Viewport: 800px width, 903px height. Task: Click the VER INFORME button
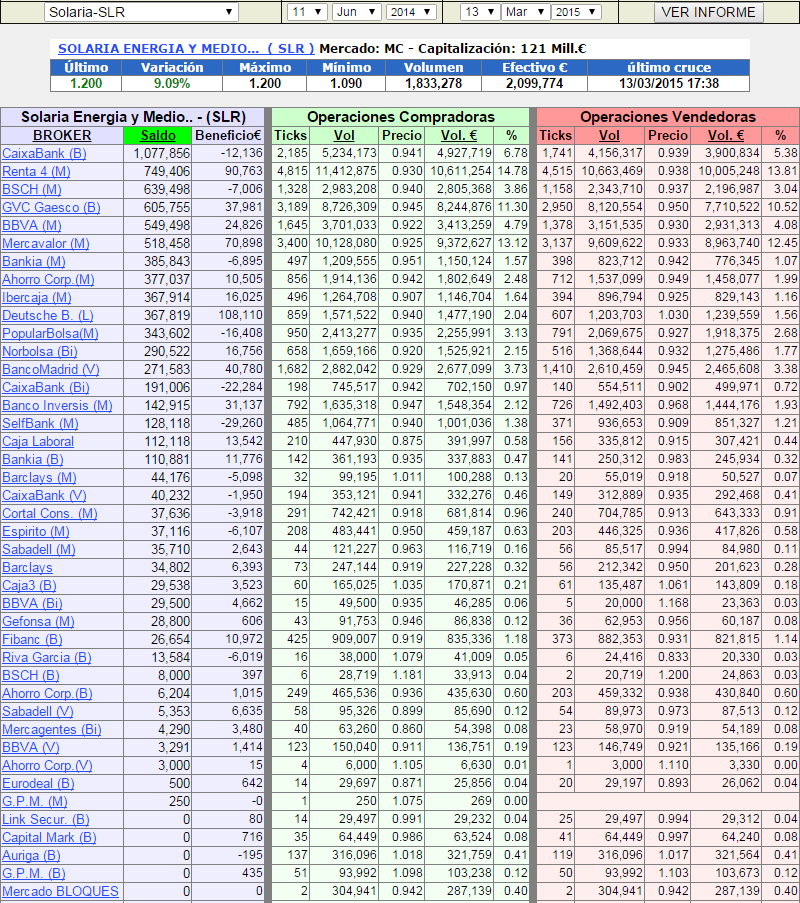coord(709,12)
